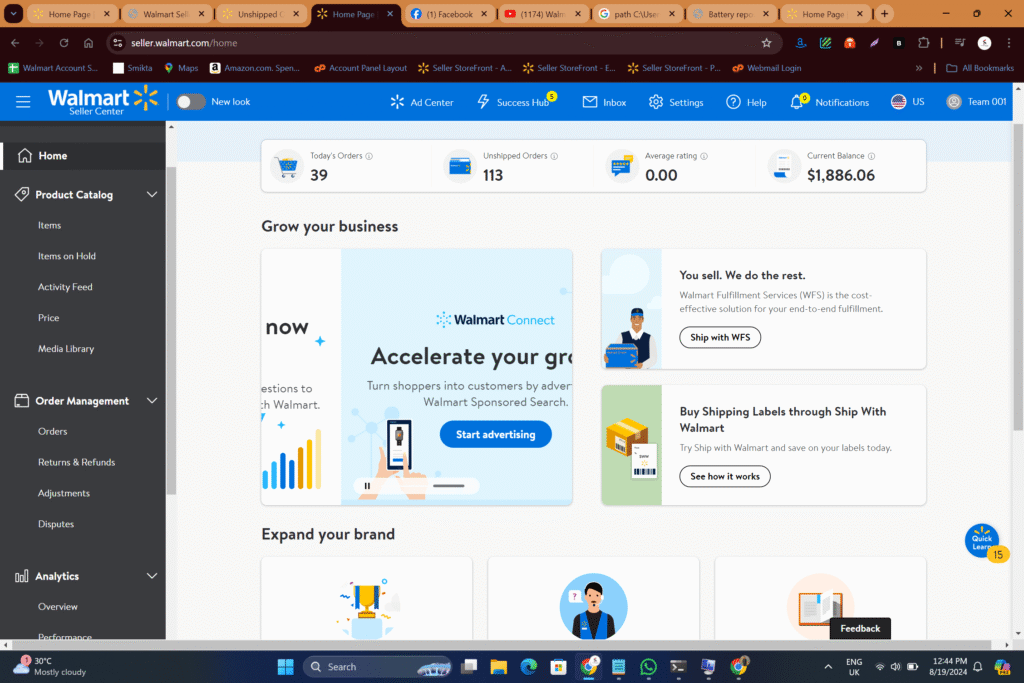Screen dimensions: 1024x683
Task: Click the Current Balance info icon
Action: pos(871,156)
